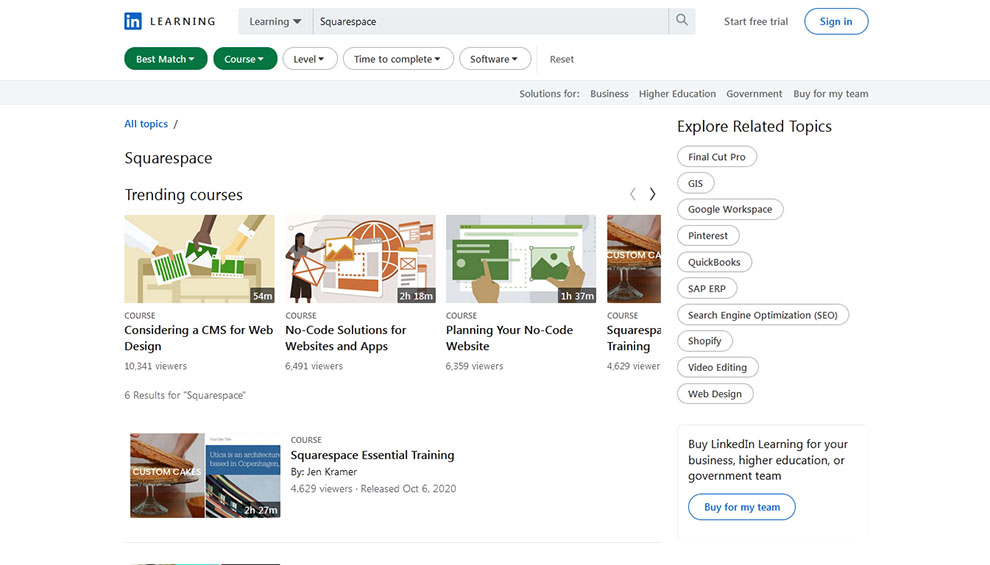
Task: Open No-Code Solutions for Websites and Apps thumbnail
Action: (x=360, y=259)
